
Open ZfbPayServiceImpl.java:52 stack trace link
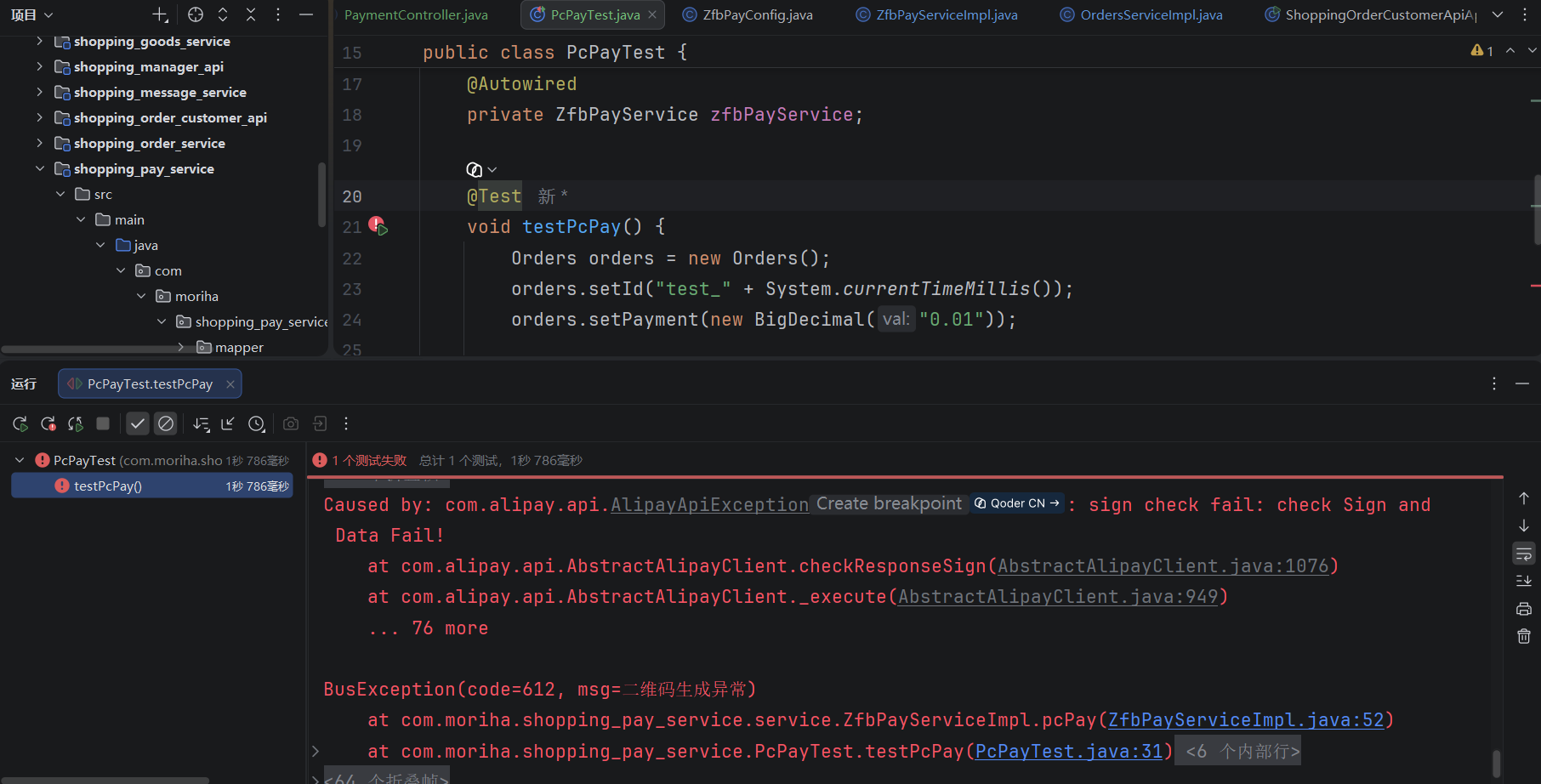click(1246, 720)
